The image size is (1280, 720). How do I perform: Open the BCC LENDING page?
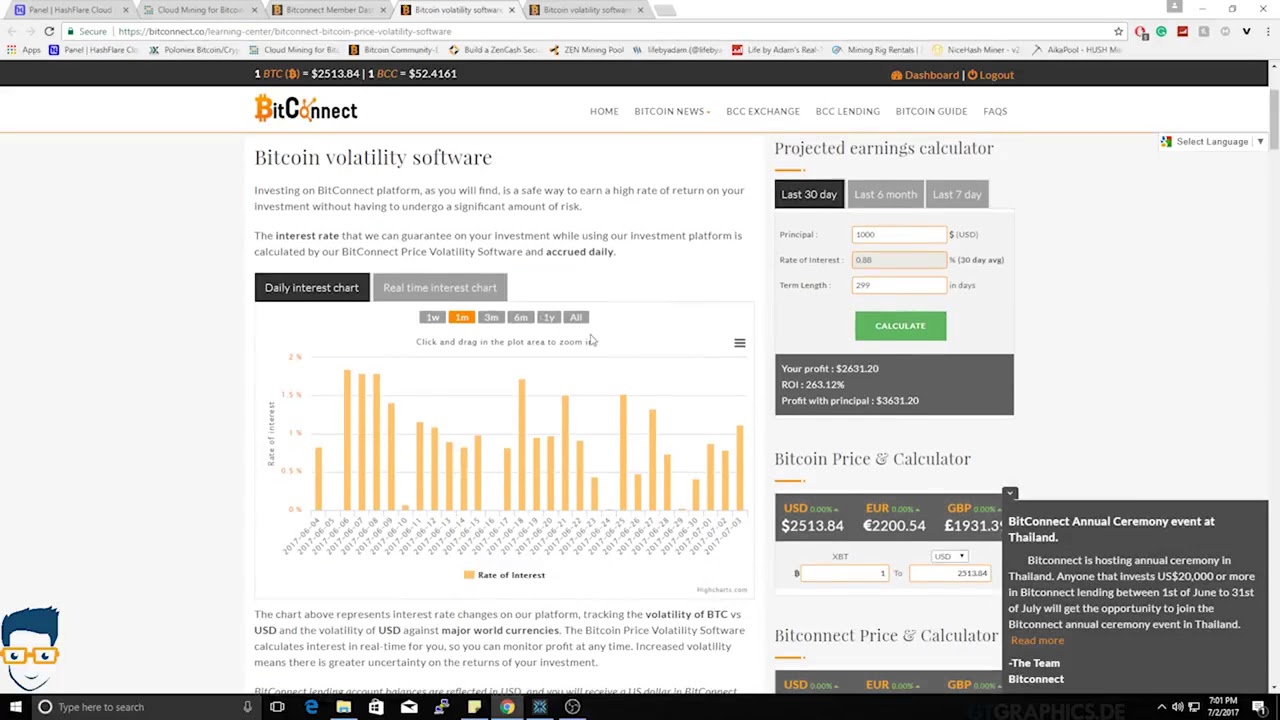(x=847, y=111)
